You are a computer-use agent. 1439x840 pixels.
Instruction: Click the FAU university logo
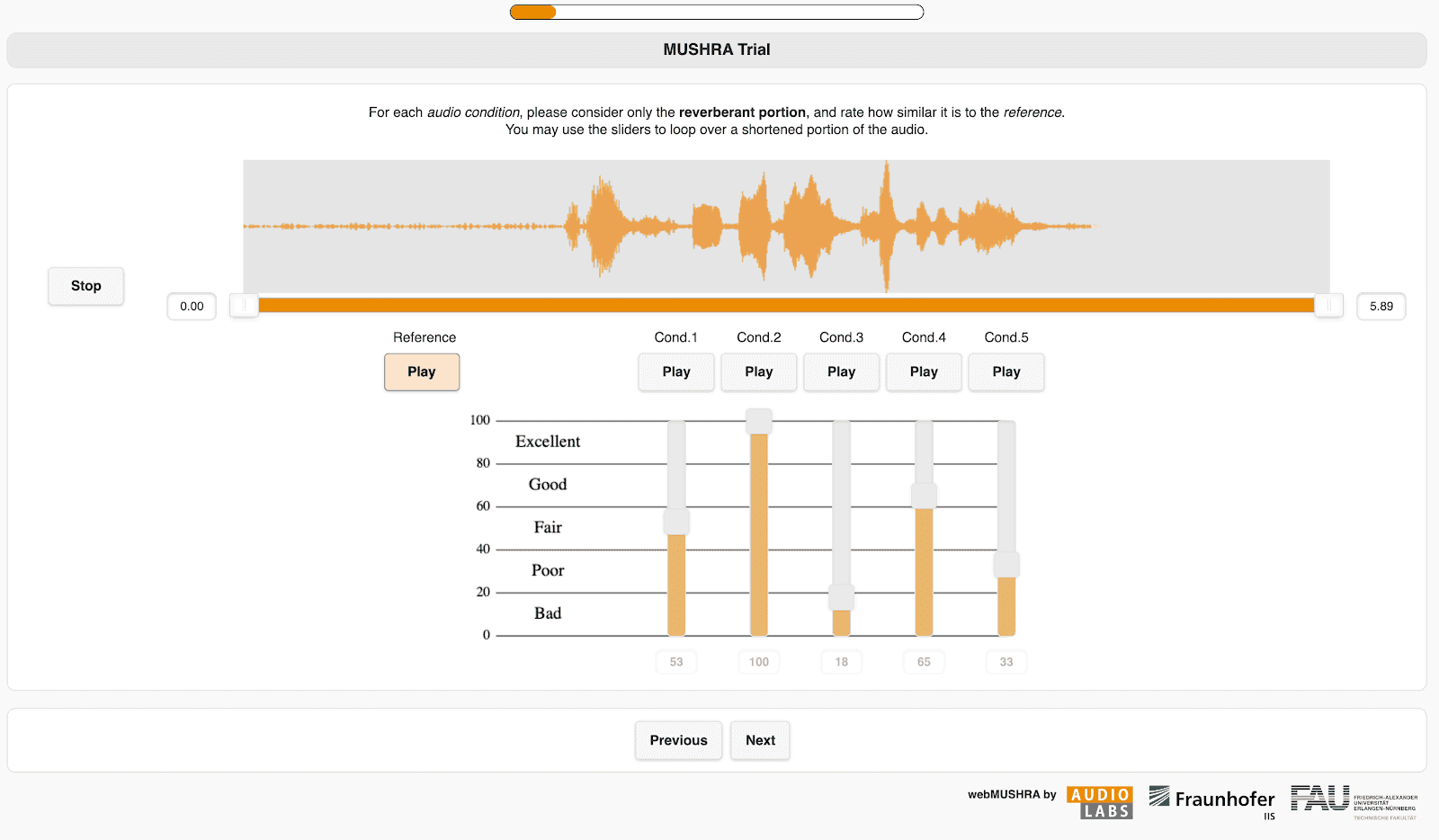[x=1354, y=801]
